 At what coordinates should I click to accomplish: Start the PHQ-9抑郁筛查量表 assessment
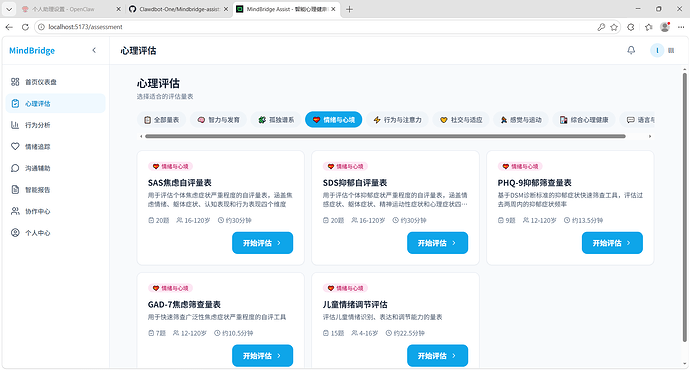[x=612, y=243]
